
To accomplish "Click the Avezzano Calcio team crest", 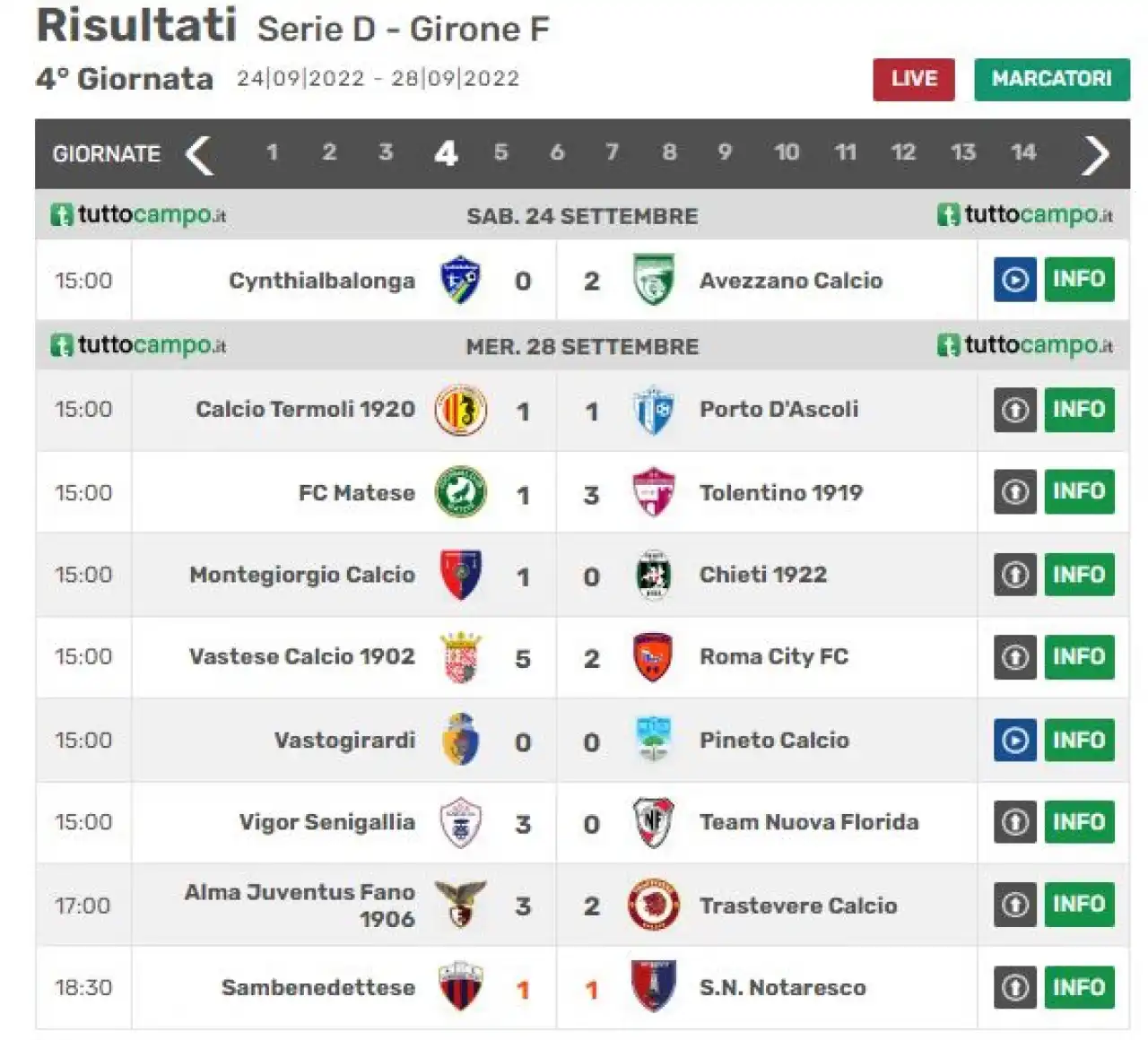I will point(653,280).
